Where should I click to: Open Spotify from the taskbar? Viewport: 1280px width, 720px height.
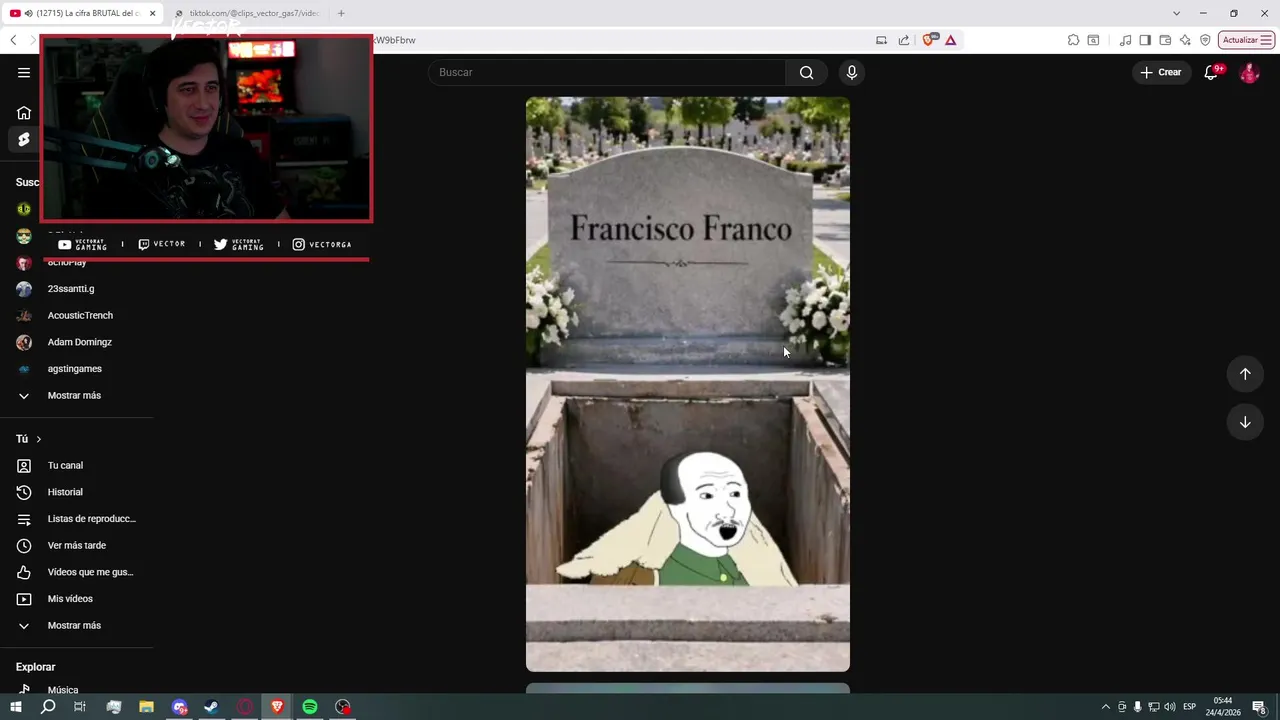click(x=310, y=707)
